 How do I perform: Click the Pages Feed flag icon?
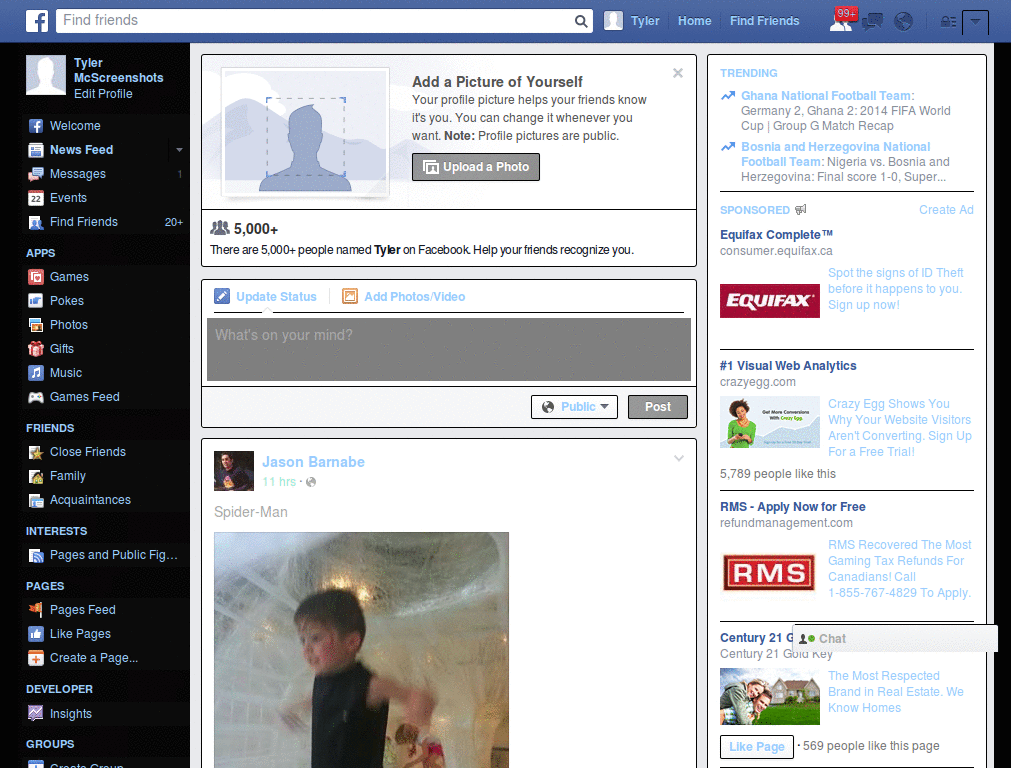coord(36,610)
